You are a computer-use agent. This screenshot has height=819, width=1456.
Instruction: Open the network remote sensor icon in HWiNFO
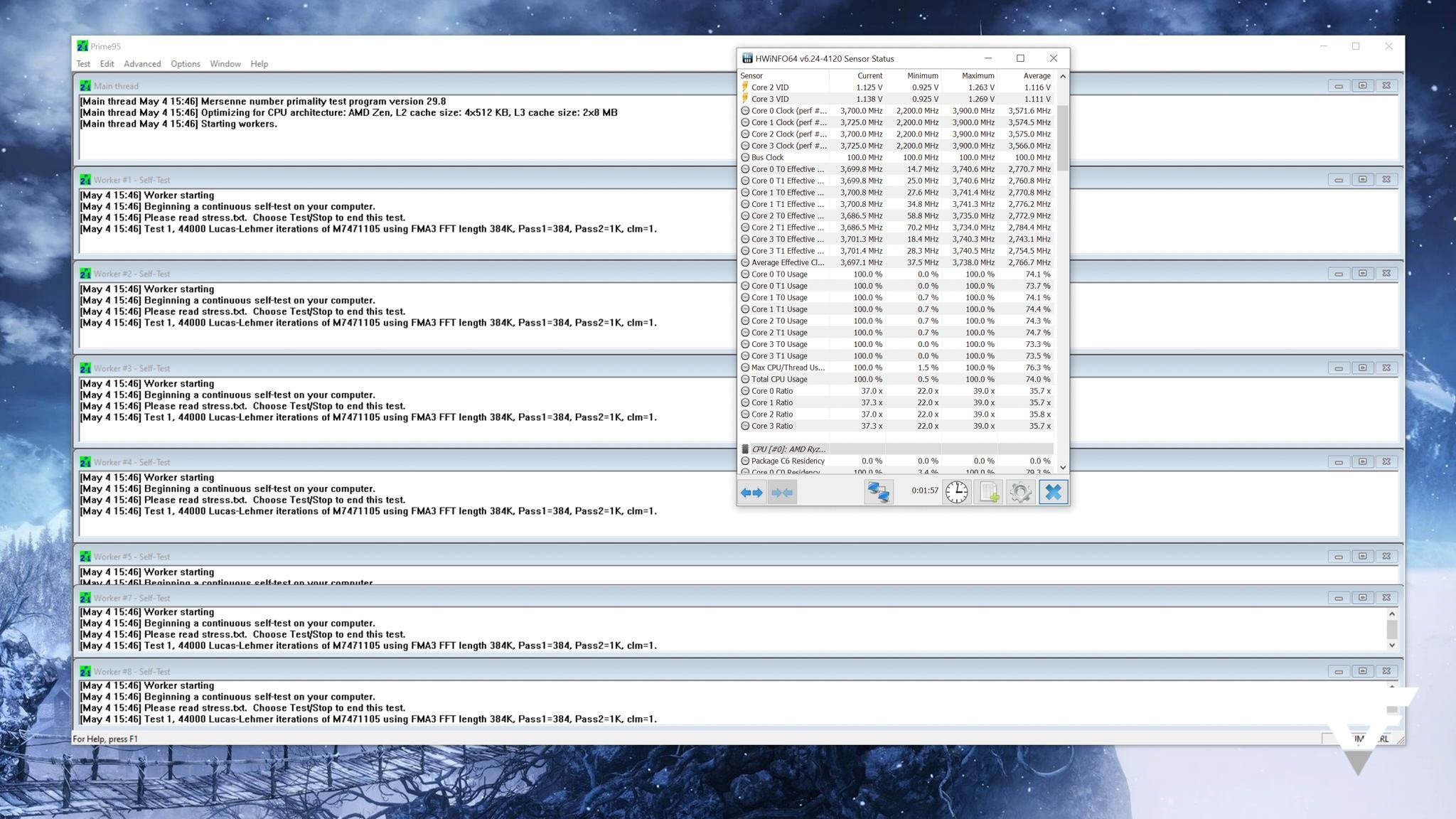point(879,492)
